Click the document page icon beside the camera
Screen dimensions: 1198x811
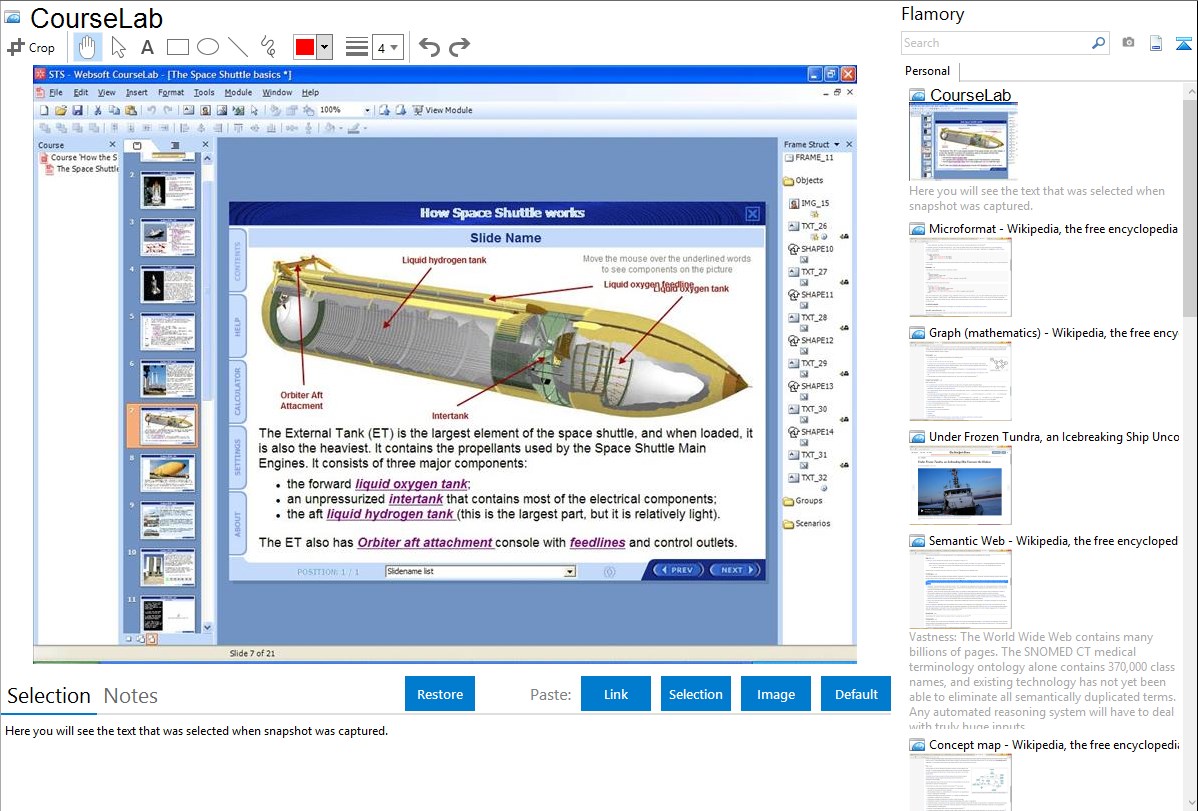1156,43
